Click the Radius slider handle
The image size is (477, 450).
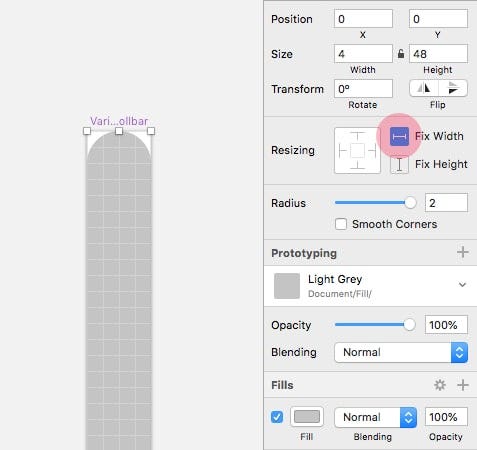point(410,202)
